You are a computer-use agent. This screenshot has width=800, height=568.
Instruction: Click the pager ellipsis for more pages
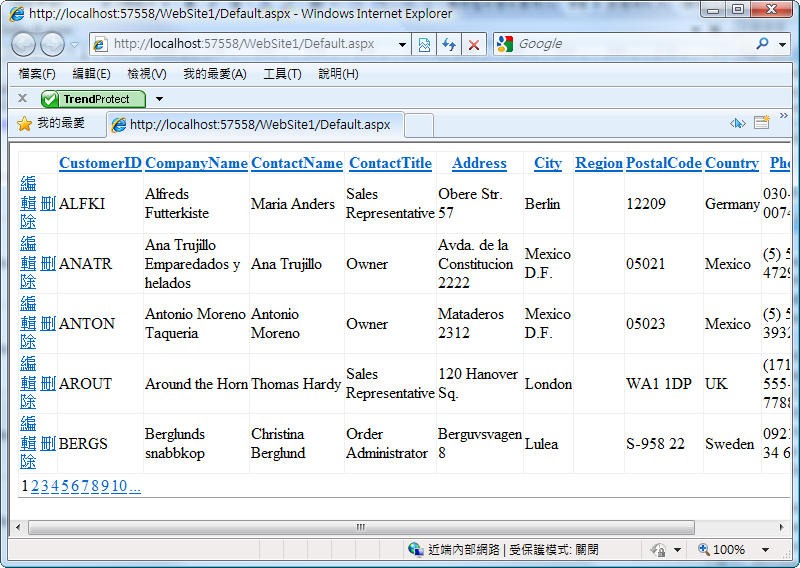point(135,487)
